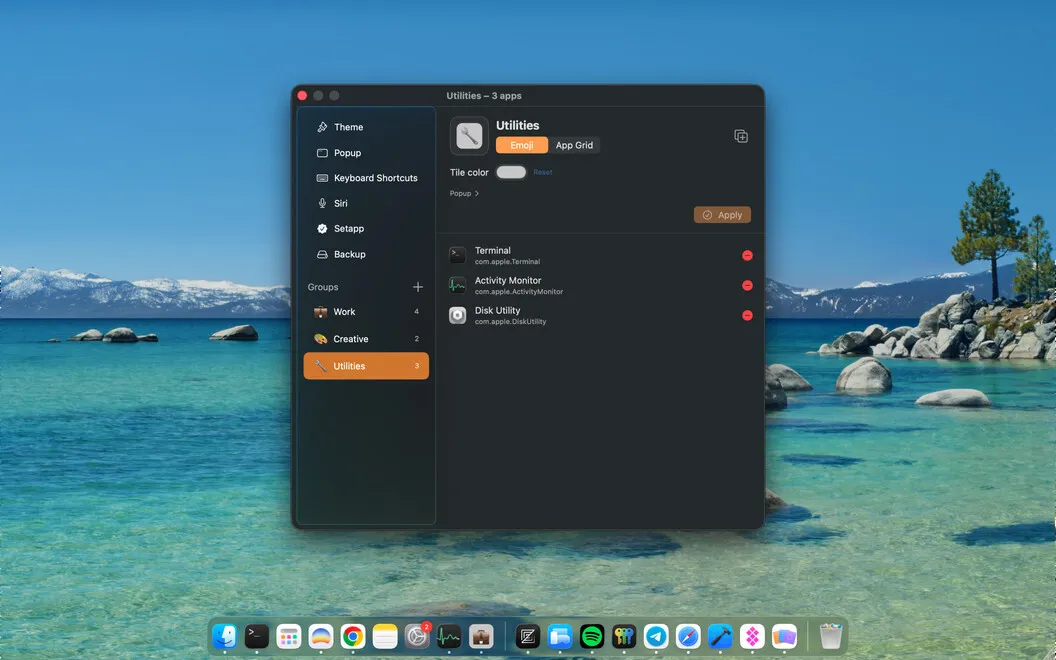Click the Terminal app icon in list
Image resolution: width=1056 pixels, height=660 pixels.
(x=457, y=255)
